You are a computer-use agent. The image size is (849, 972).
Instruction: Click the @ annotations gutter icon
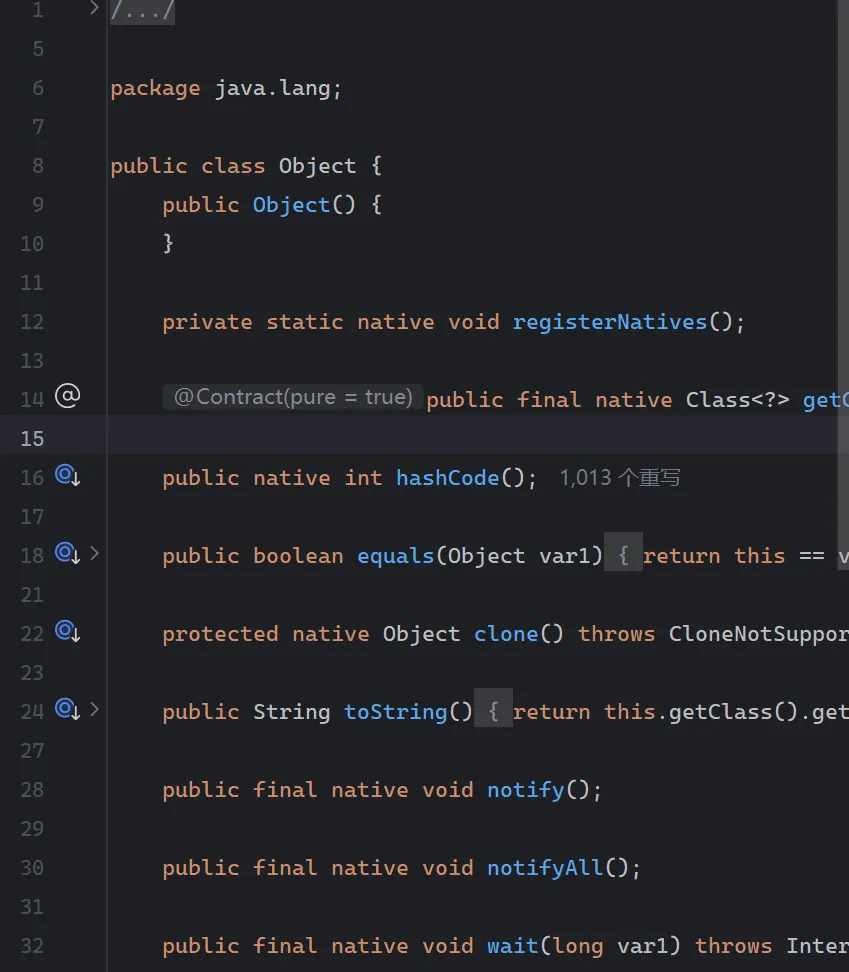(67, 397)
